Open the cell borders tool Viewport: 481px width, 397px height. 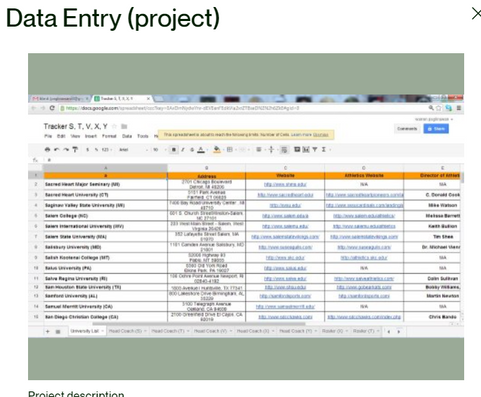tap(230, 150)
